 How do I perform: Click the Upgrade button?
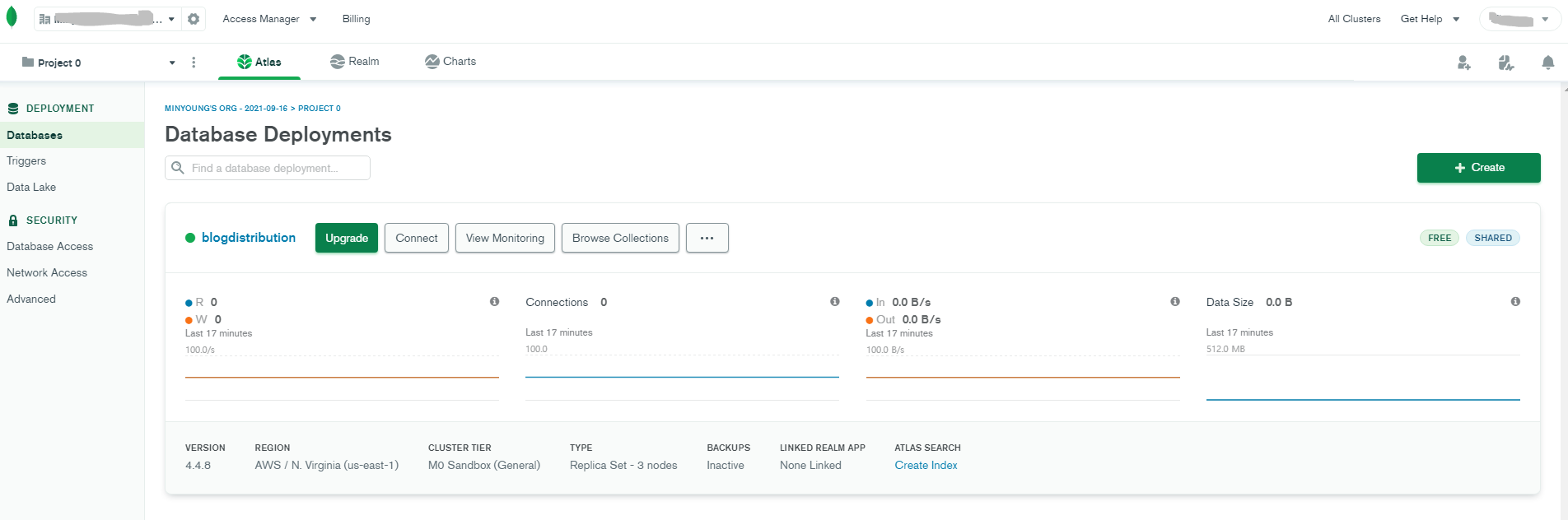pyautogui.click(x=347, y=238)
